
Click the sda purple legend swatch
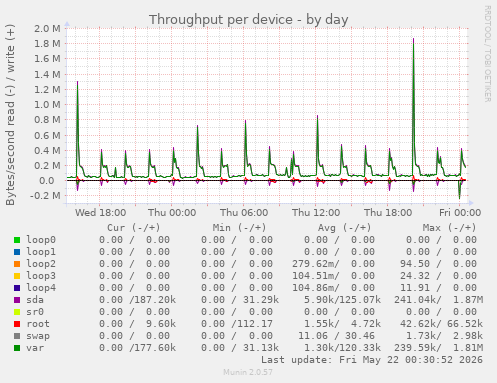coord(17,300)
